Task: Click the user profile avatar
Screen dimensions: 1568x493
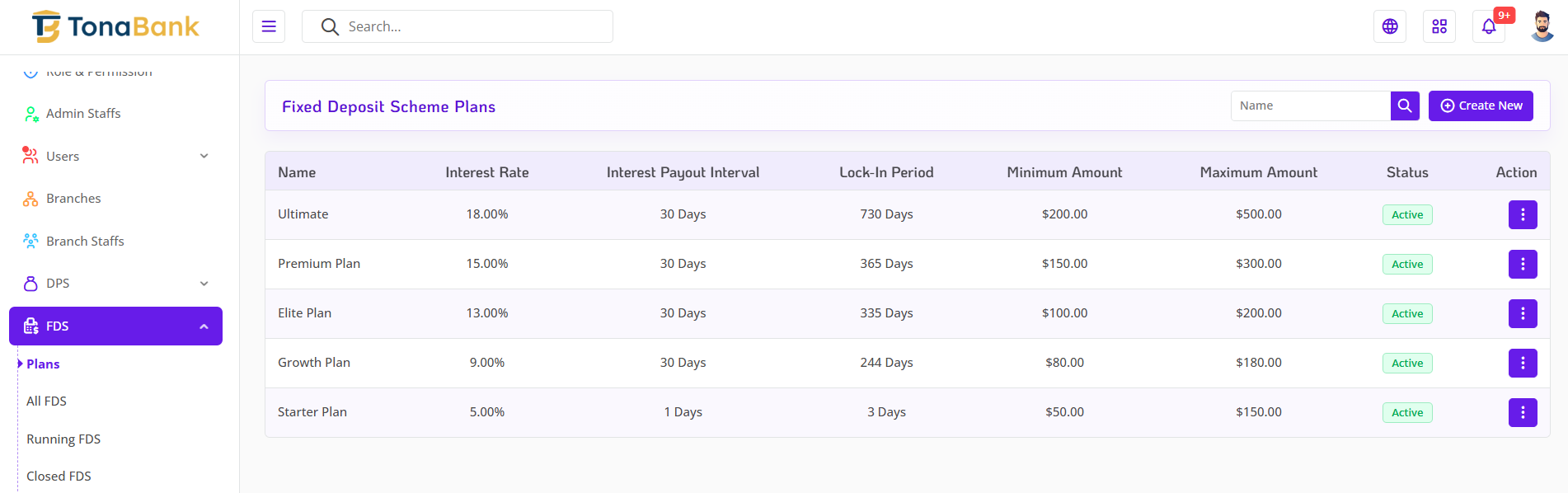Action: click(1542, 26)
